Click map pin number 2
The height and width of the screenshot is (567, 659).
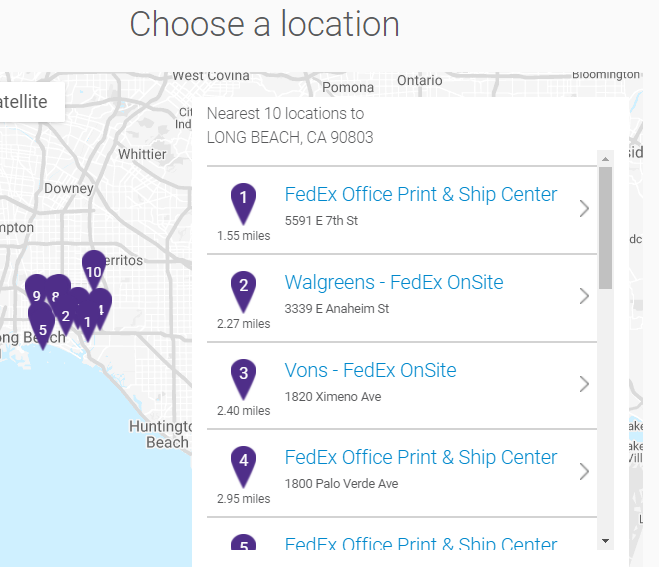[x=66, y=318]
